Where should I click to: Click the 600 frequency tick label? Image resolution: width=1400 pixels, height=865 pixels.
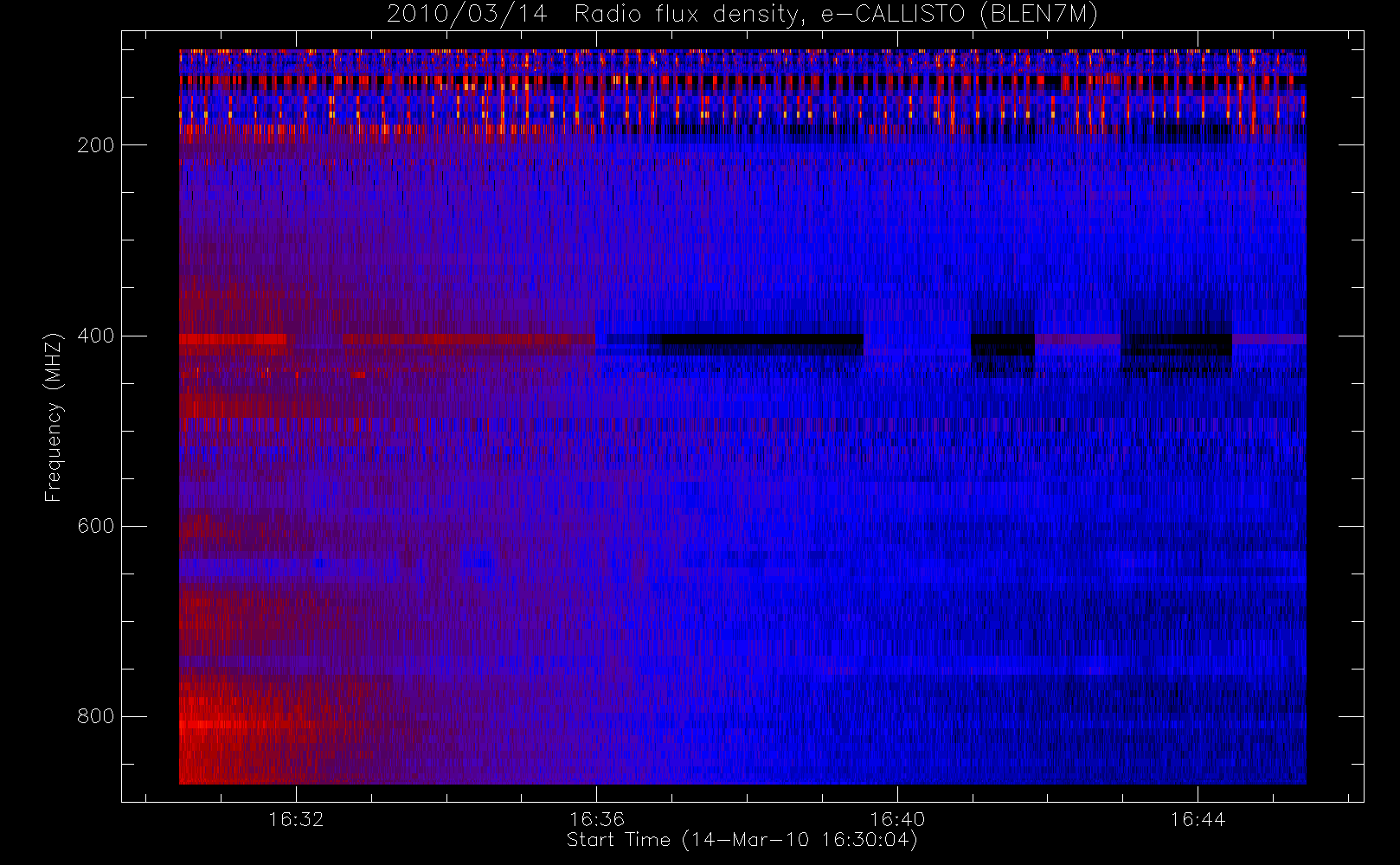point(96,526)
